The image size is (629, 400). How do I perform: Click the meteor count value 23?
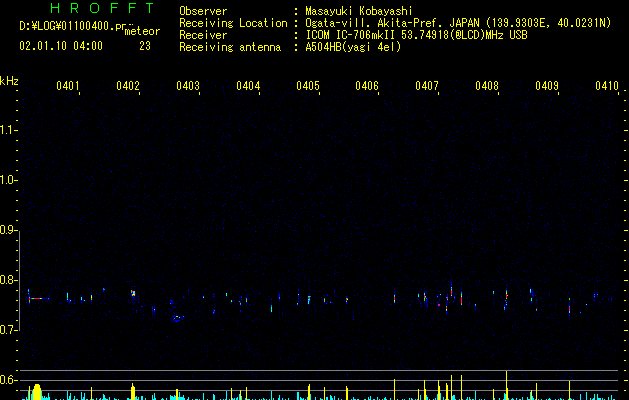(x=145, y=46)
